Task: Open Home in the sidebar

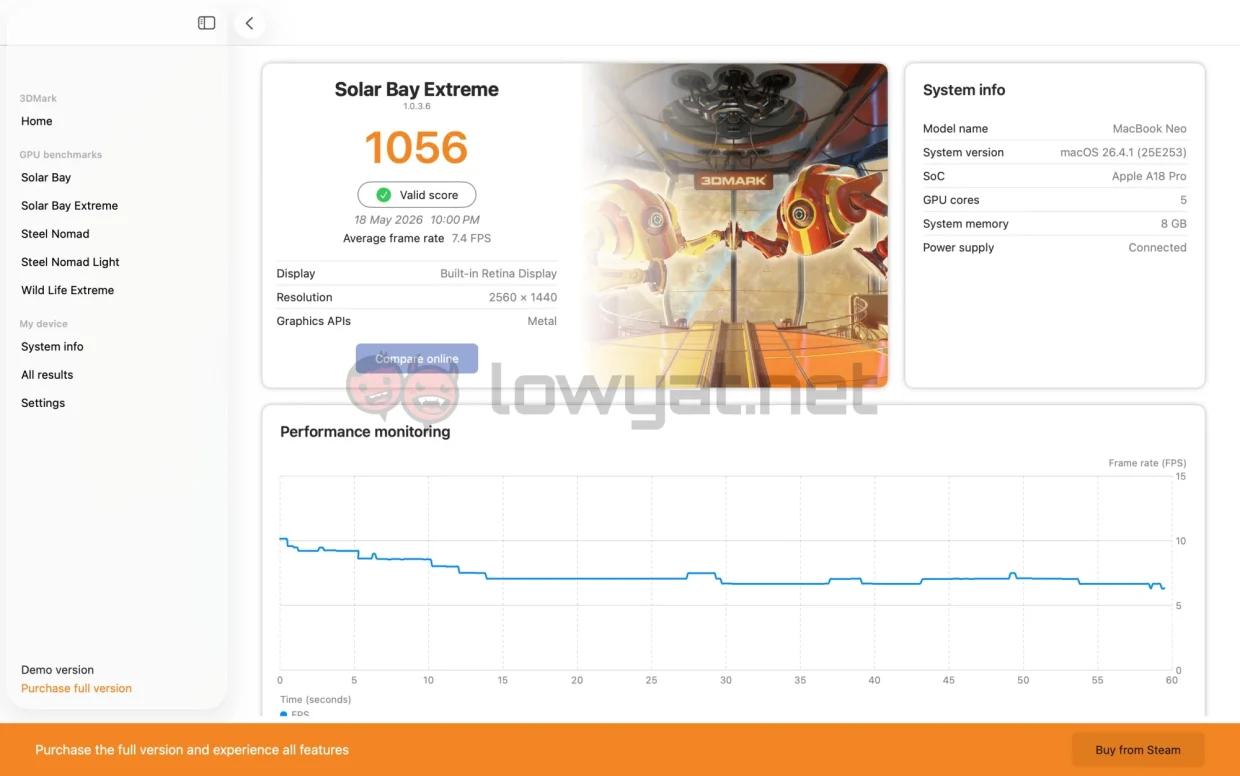Action: tap(37, 121)
